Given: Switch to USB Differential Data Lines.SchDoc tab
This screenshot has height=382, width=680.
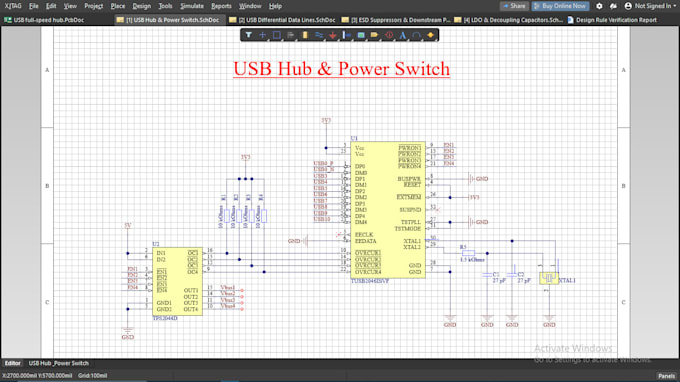Looking at the screenshot, I should [x=282, y=20].
